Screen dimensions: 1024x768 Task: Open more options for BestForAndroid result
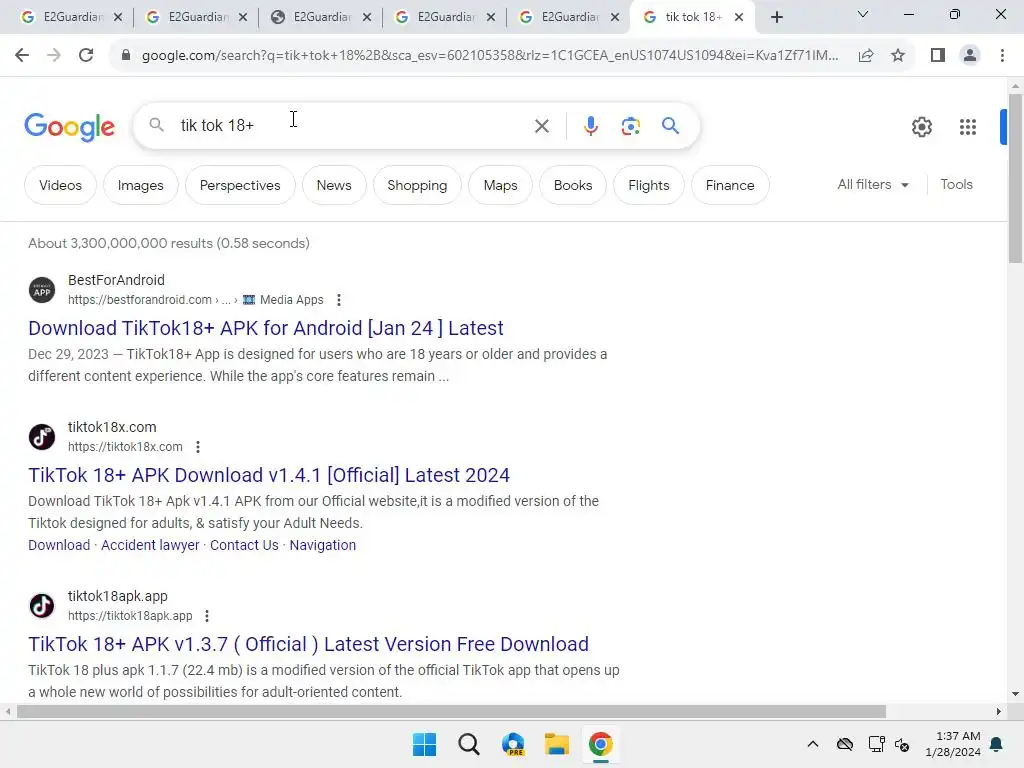click(x=338, y=300)
